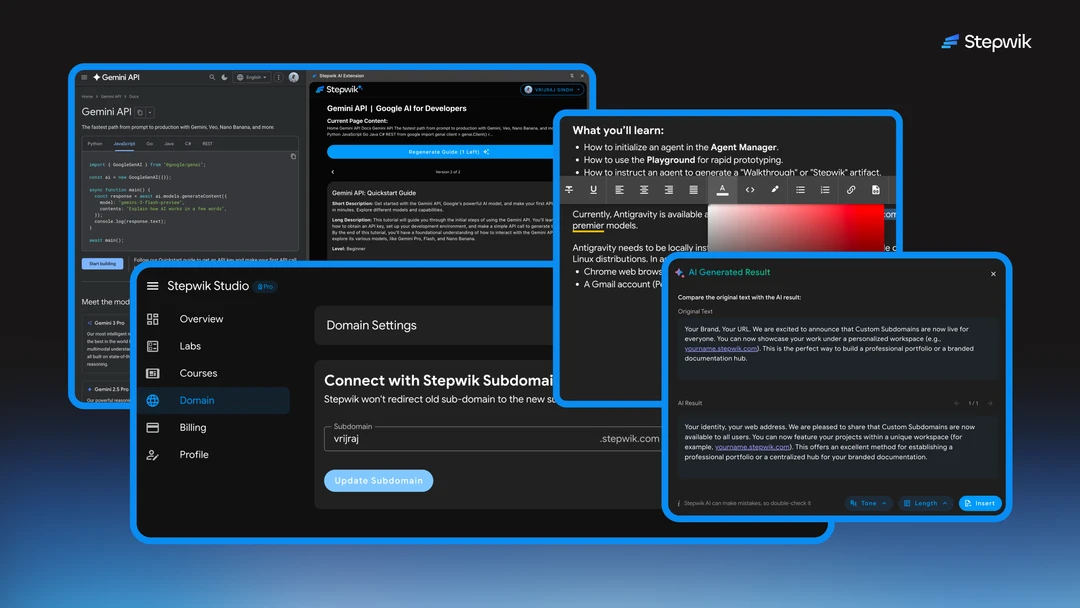Image resolution: width=1080 pixels, height=608 pixels.
Task: Insert a numbered list
Action: [825, 190]
